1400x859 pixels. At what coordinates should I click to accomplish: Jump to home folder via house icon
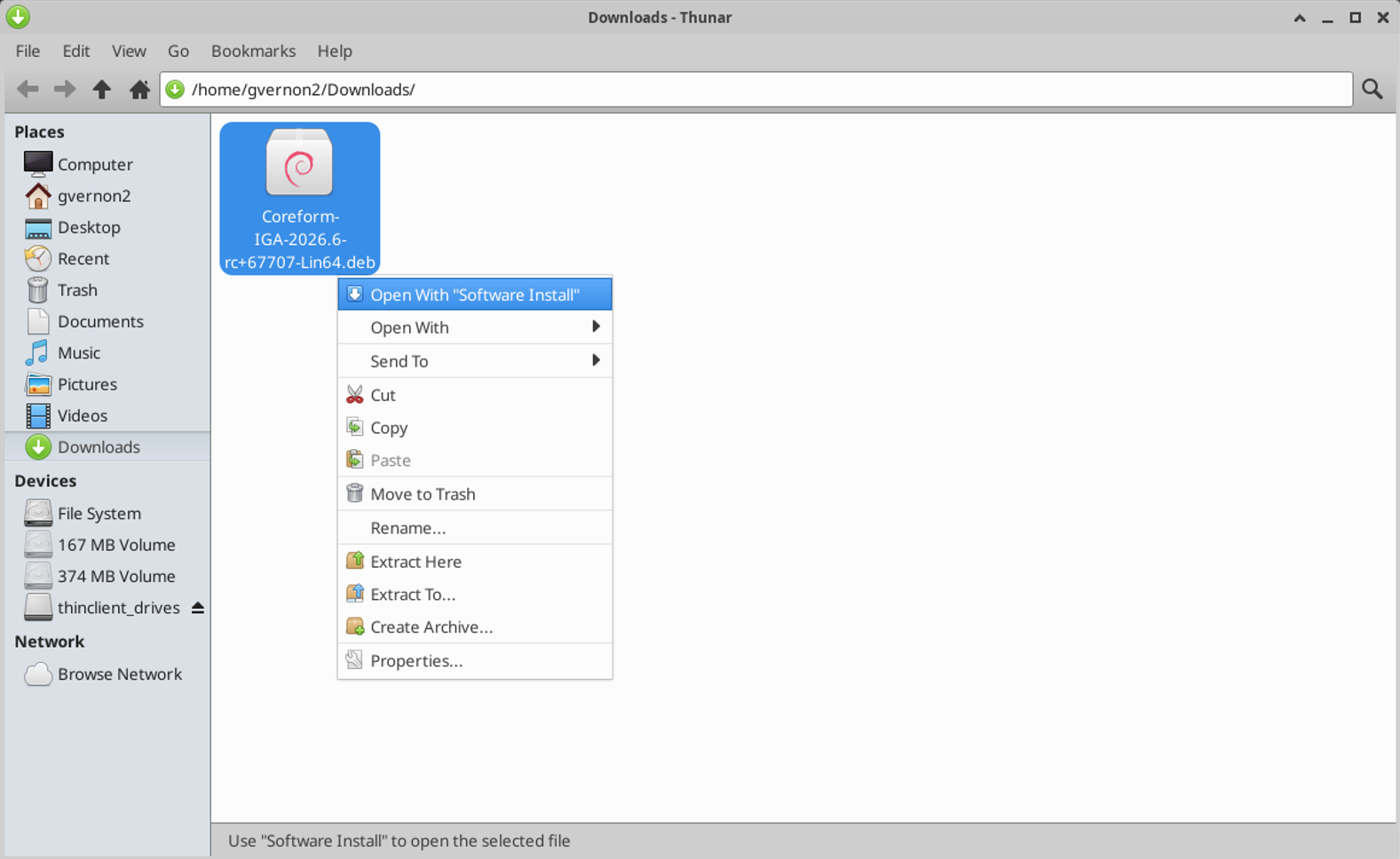(x=139, y=89)
